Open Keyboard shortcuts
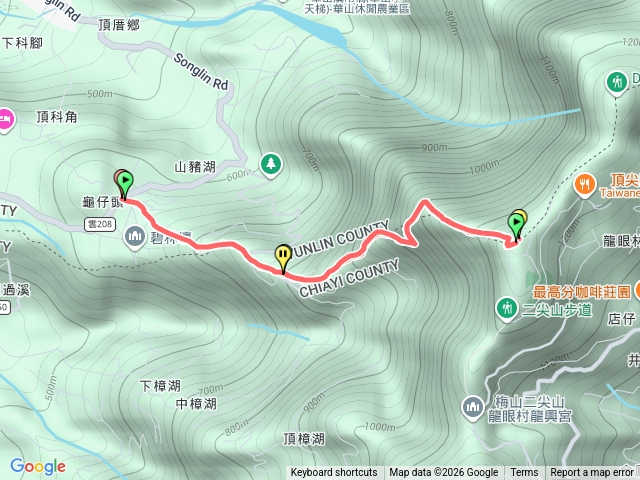This screenshot has height=480, width=640. coord(333,473)
